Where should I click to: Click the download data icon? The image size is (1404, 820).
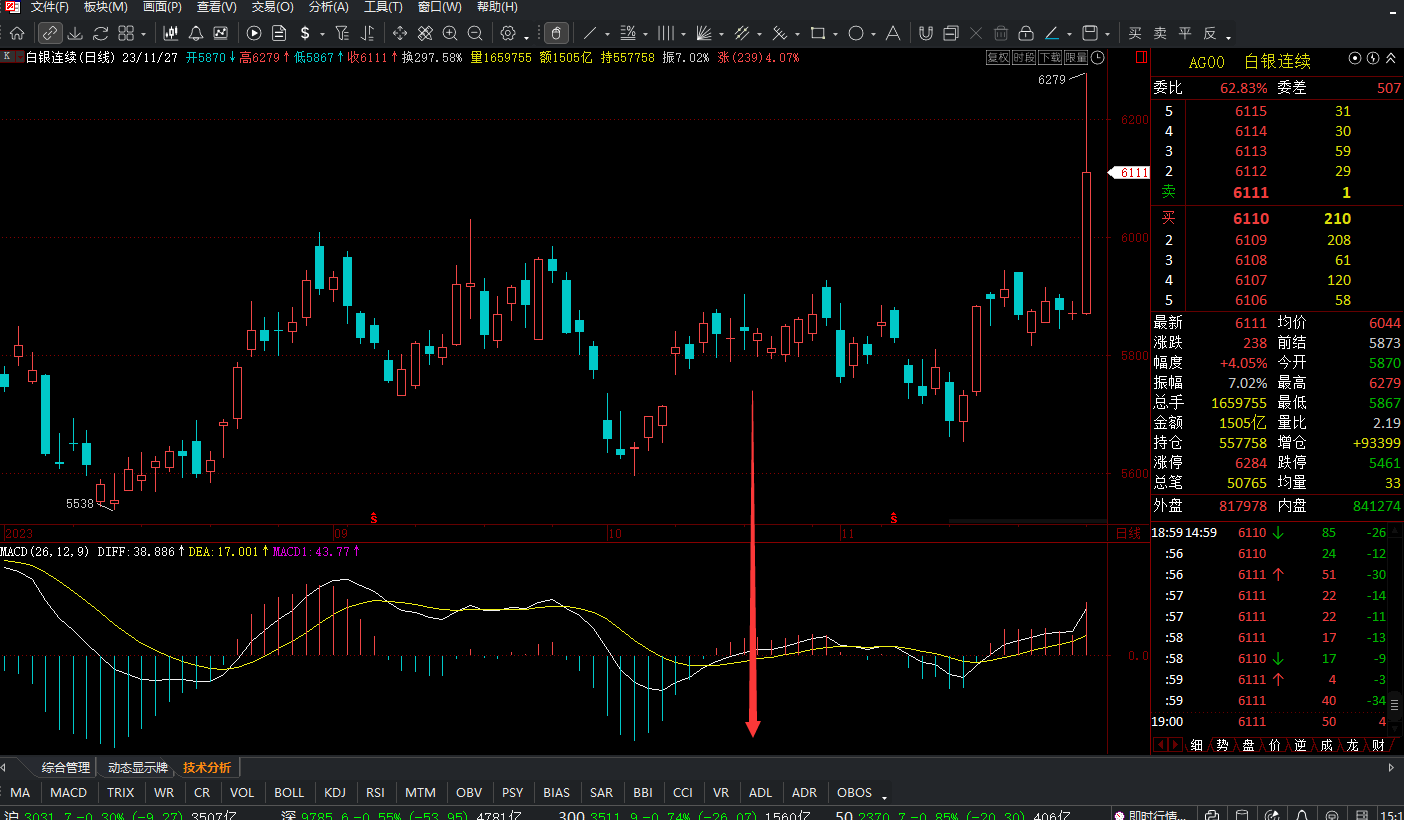click(x=75, y=33)
